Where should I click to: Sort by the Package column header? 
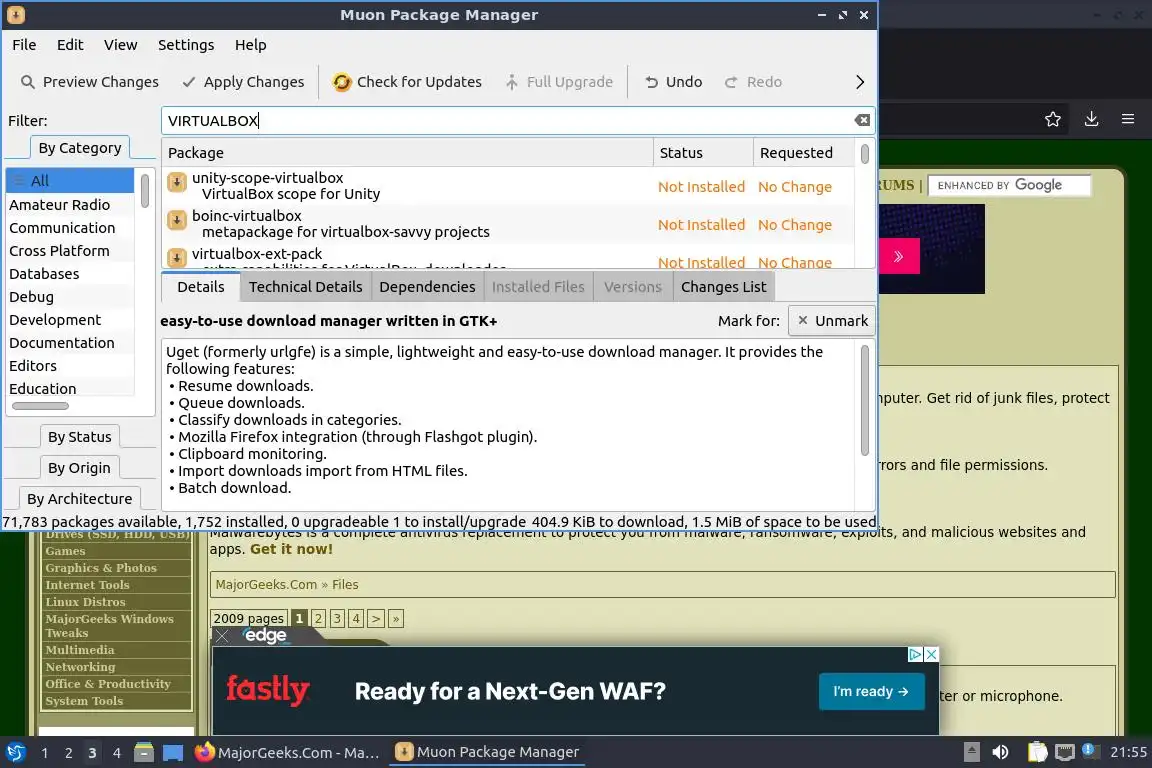(407, 153)
